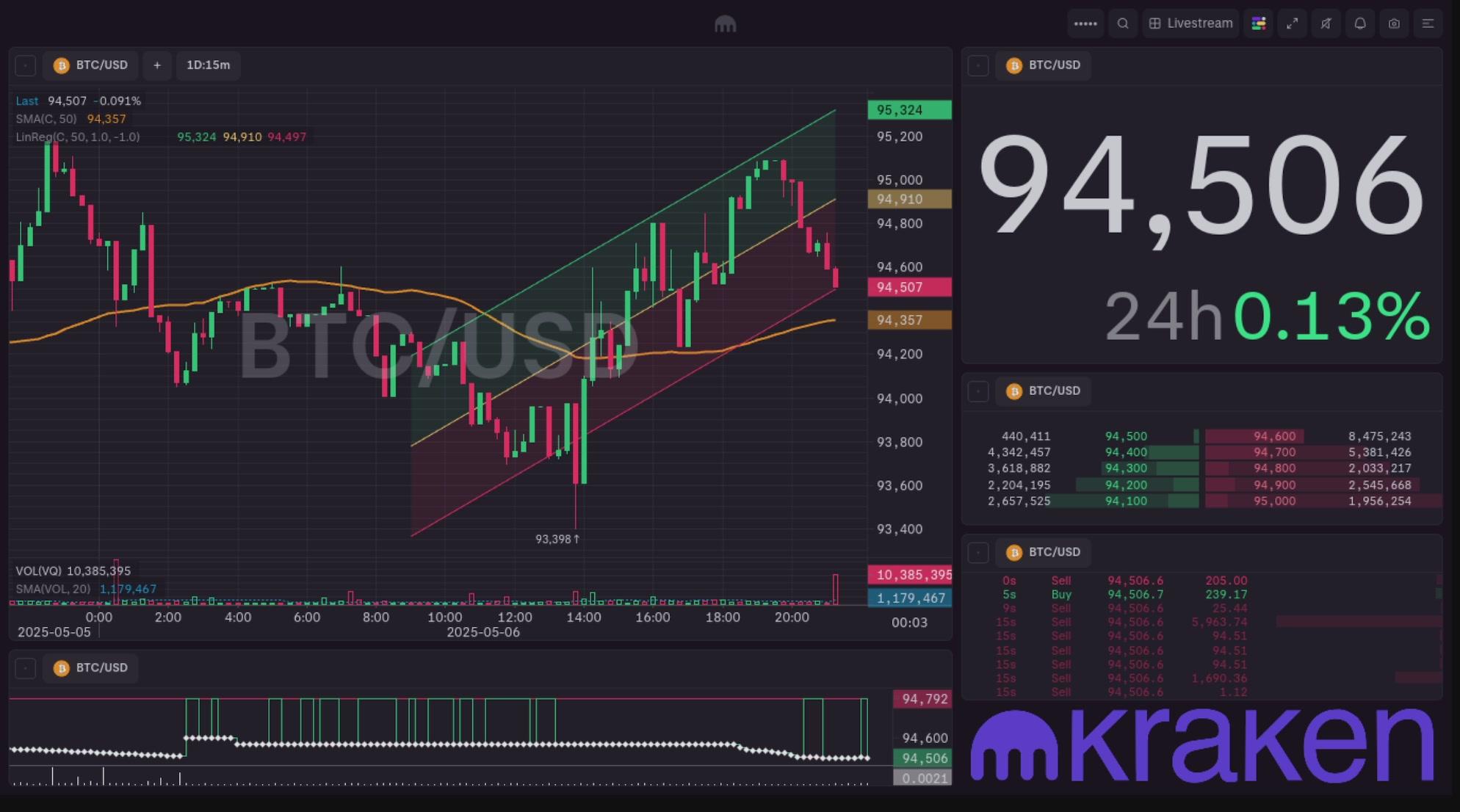
Task: Click the red 10,385,395 volume axis label
Action: click(x=909, y=575)
